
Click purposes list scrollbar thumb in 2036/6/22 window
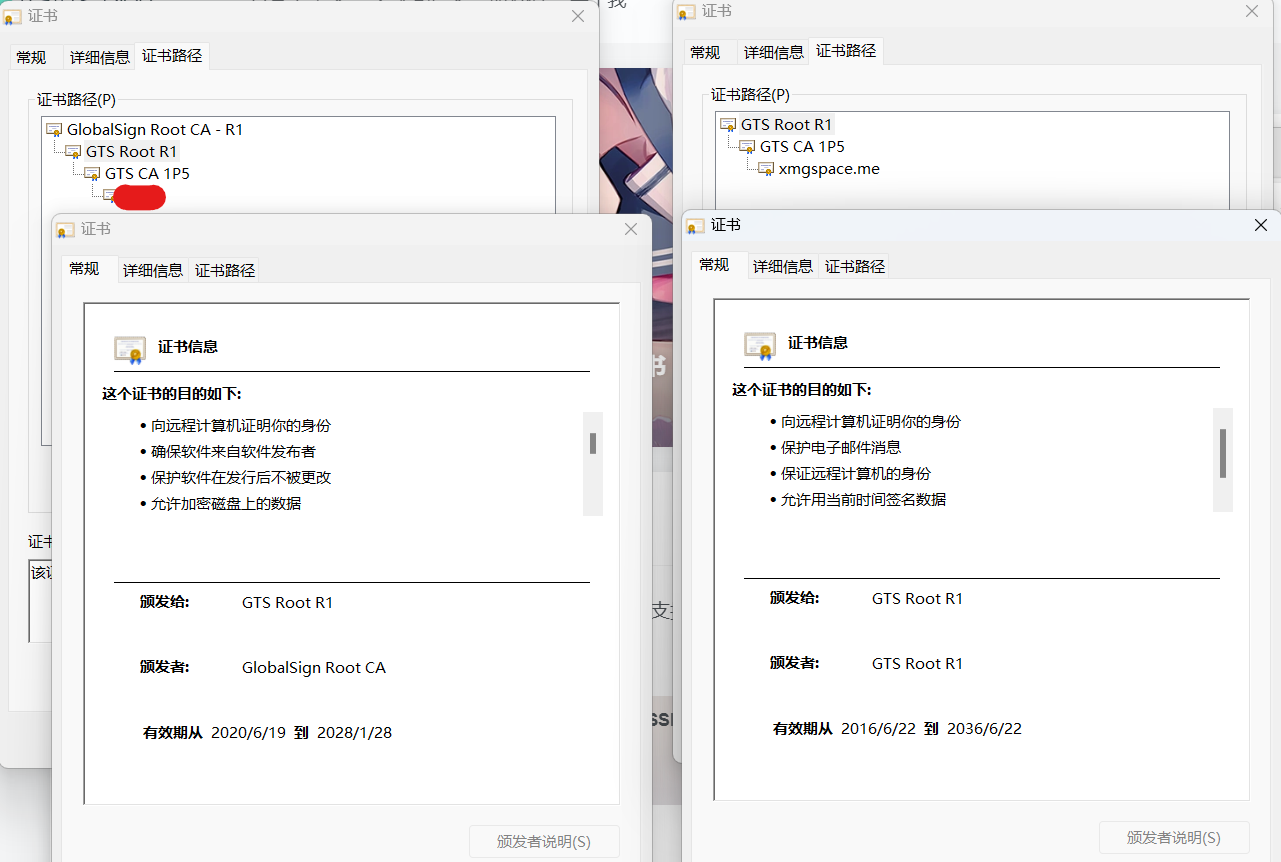(x=1223, y=453)
